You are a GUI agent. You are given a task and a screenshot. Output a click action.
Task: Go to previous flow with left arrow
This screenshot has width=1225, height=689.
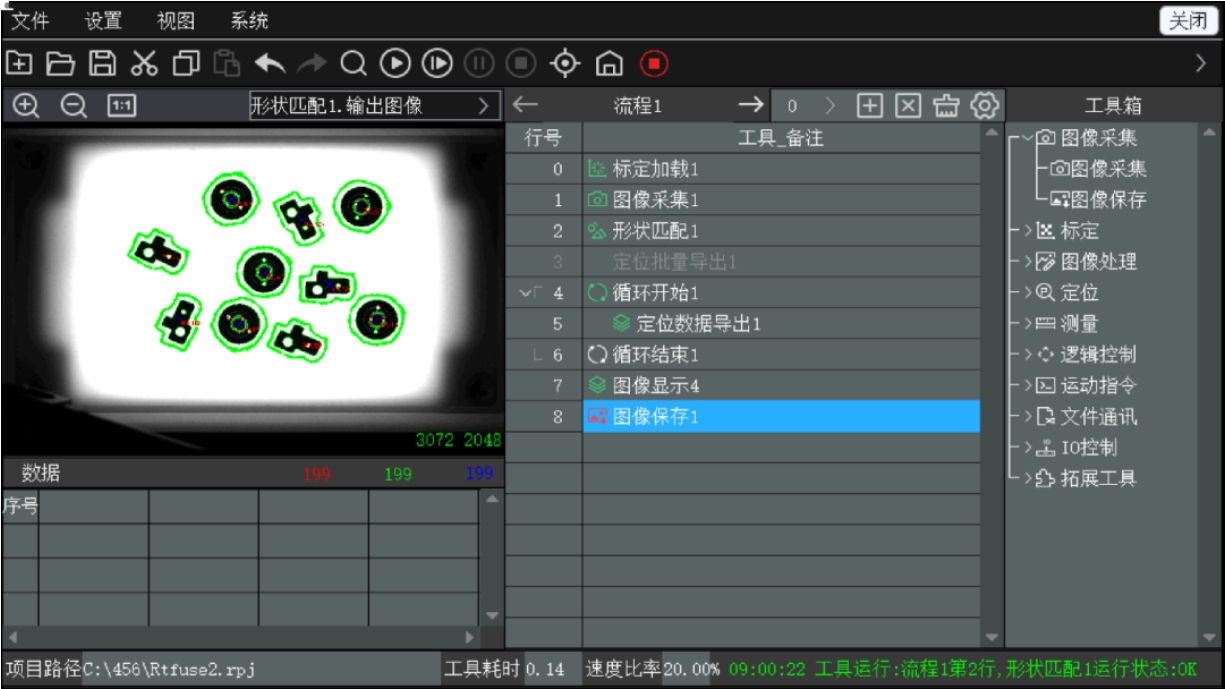pos(526,105)
